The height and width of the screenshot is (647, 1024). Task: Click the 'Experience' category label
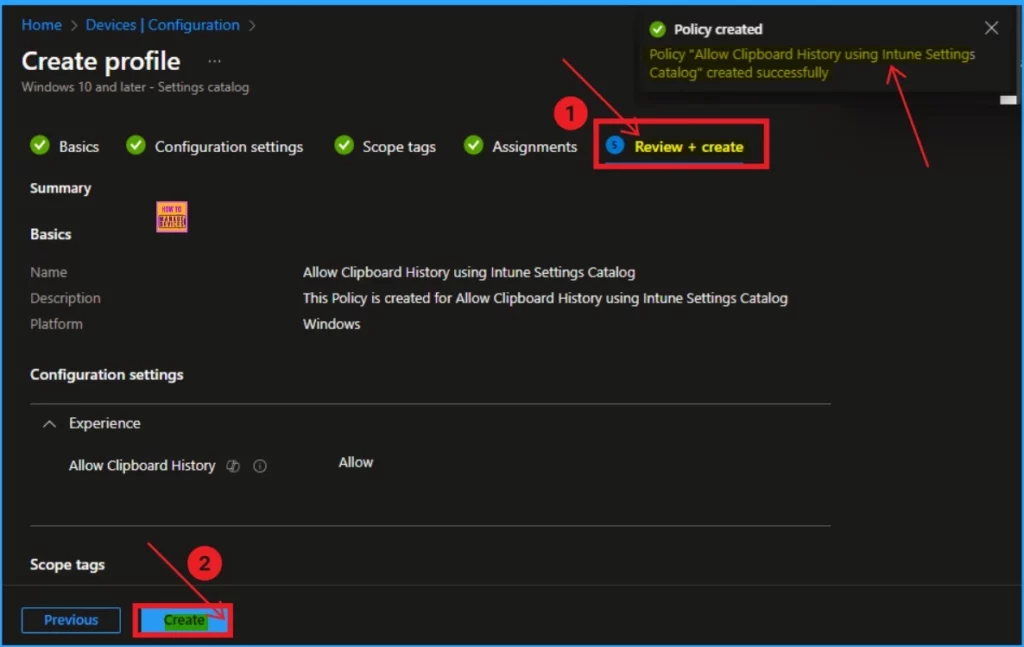point(104,423)
